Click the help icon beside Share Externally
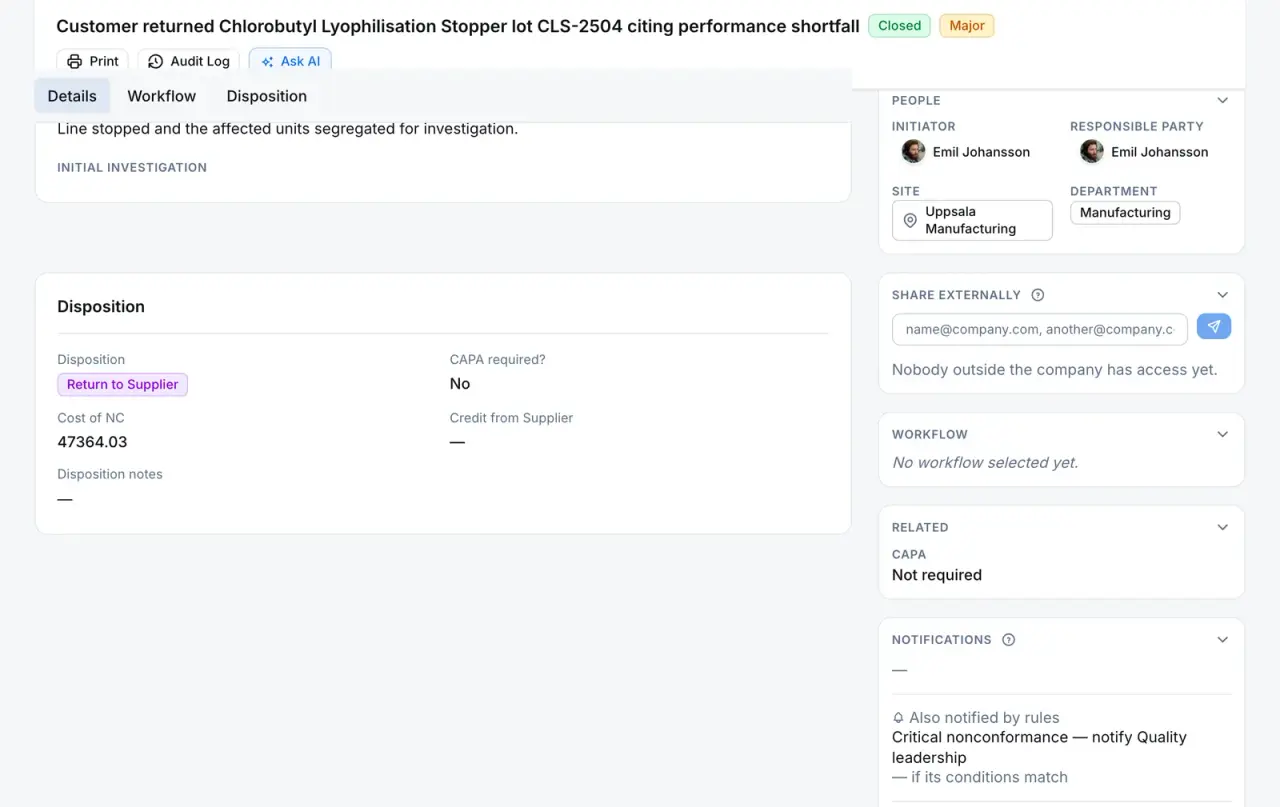Screen dimensions: 1280x807 coord(1037,295)
